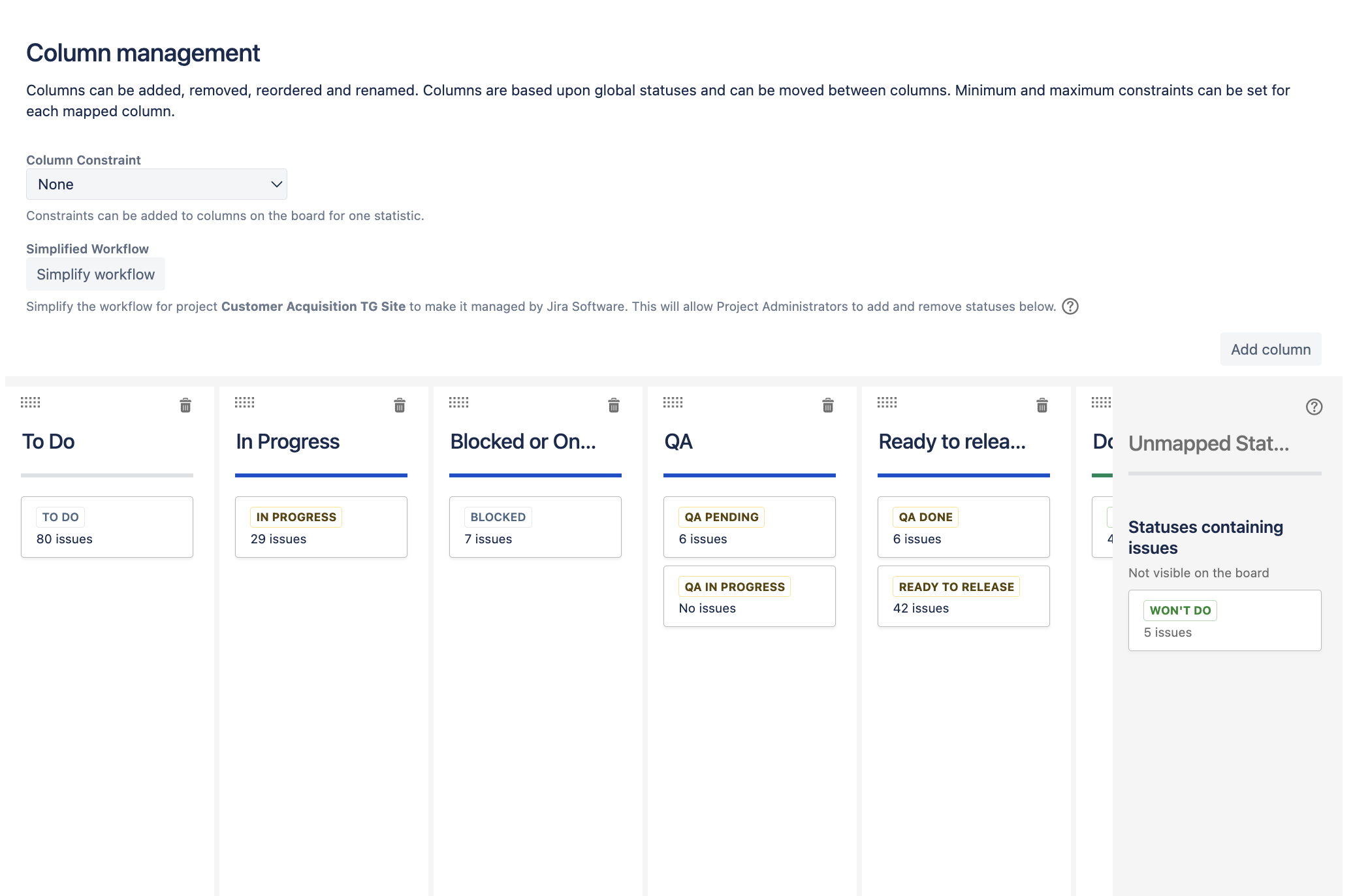Delete the To Do column via trash icon
The width and height of the screenshot is (1353, 896).
185,406
